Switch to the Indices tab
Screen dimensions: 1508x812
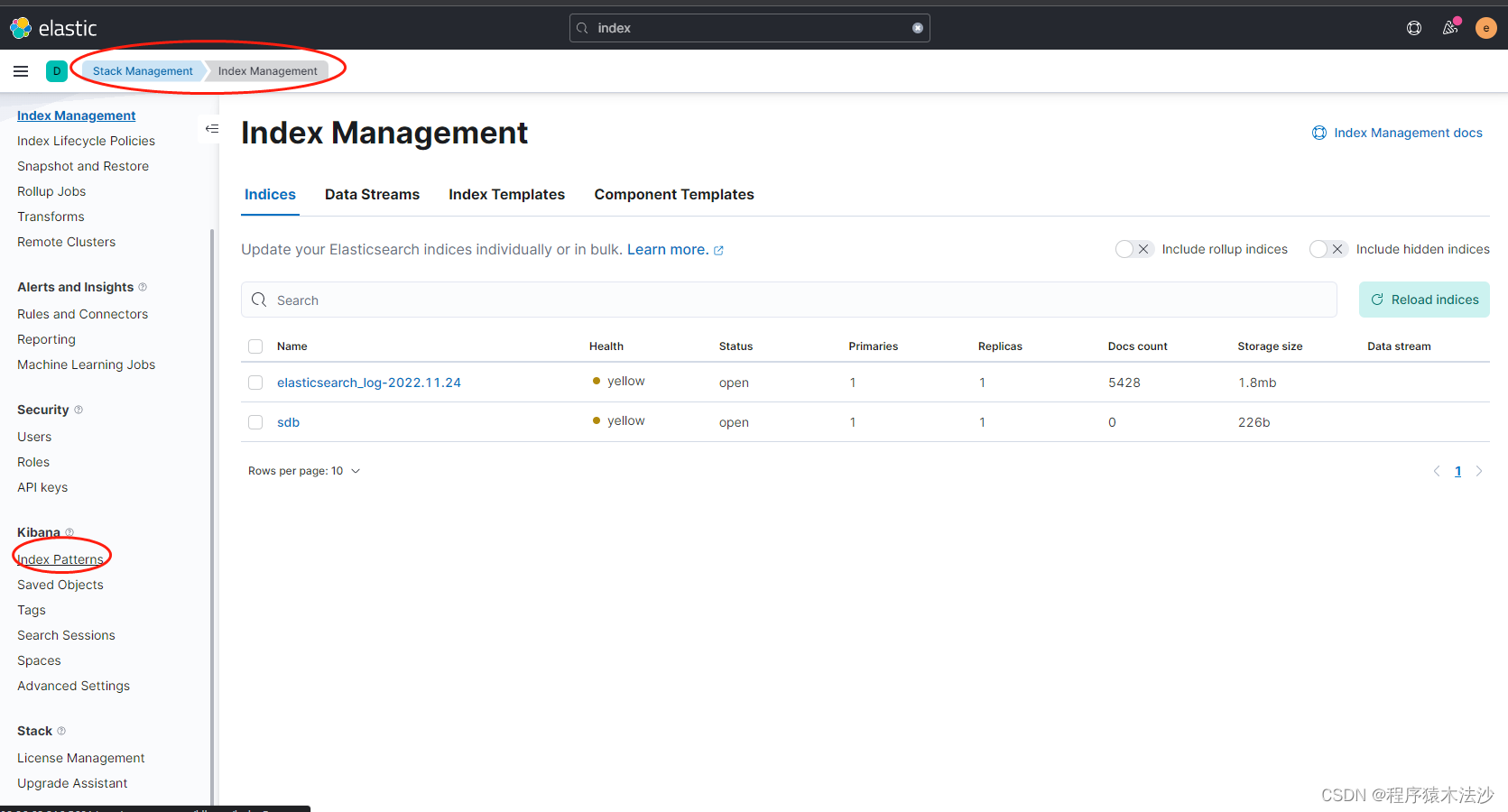pyautogui.click(x=270, y=195)
